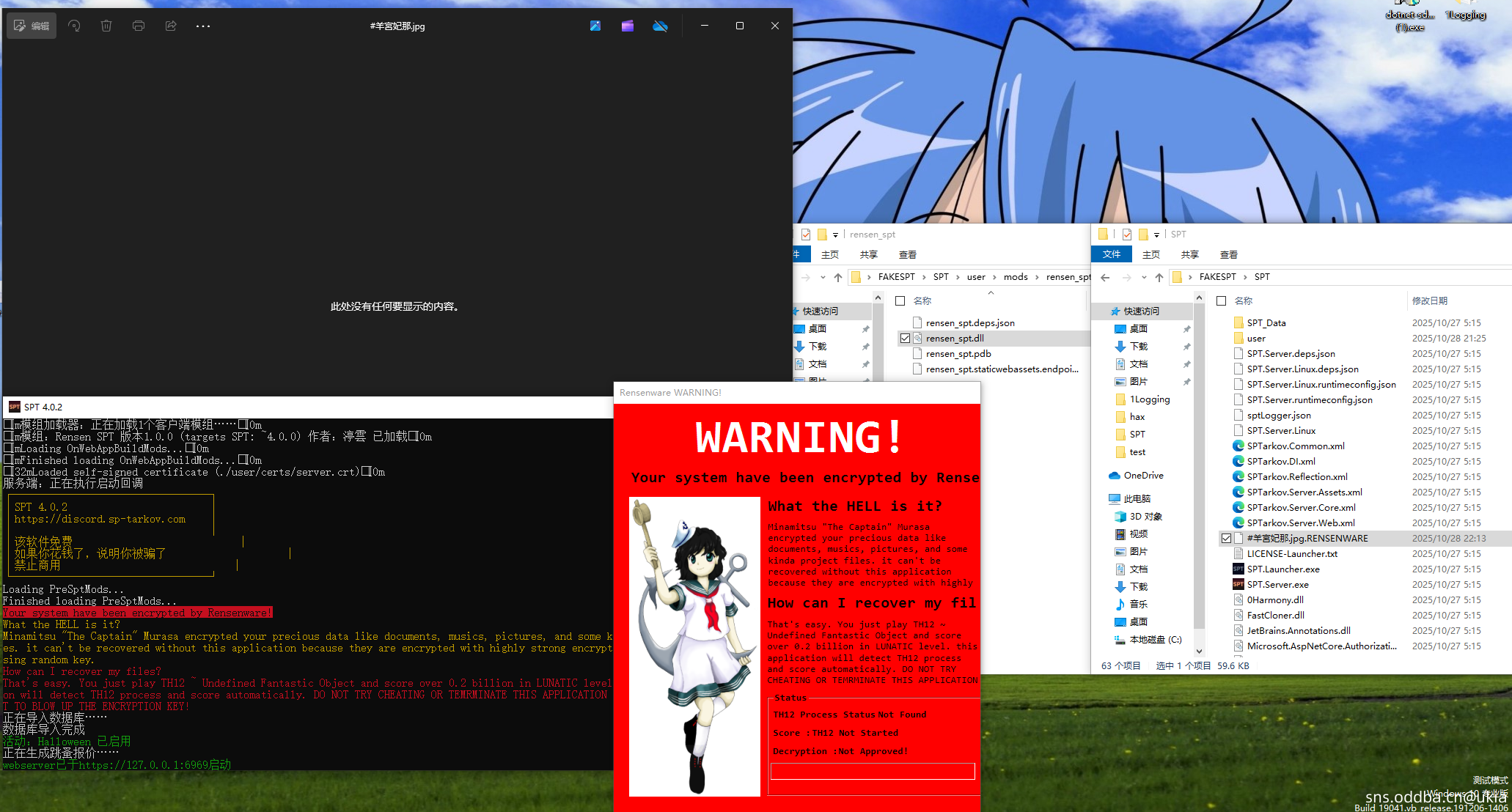Uncheck the rensen_spt.dll file checkbox
The width and height of the screenshot is (1512, 812).
905,339
